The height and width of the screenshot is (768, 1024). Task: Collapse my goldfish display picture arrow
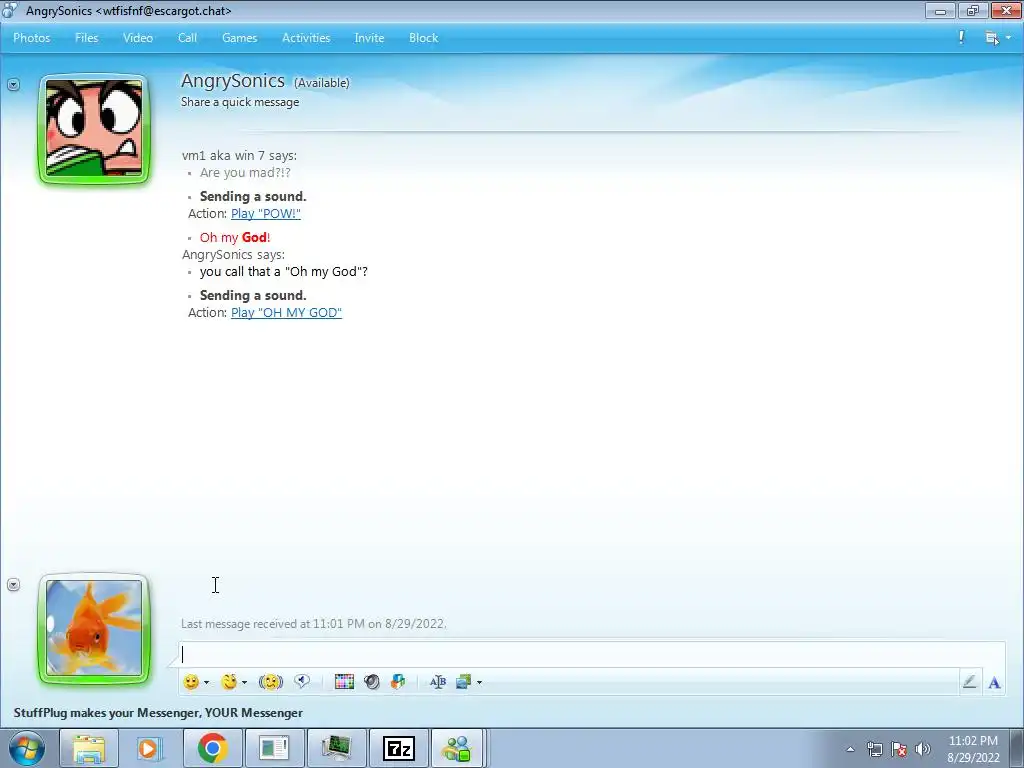point(14,584)
